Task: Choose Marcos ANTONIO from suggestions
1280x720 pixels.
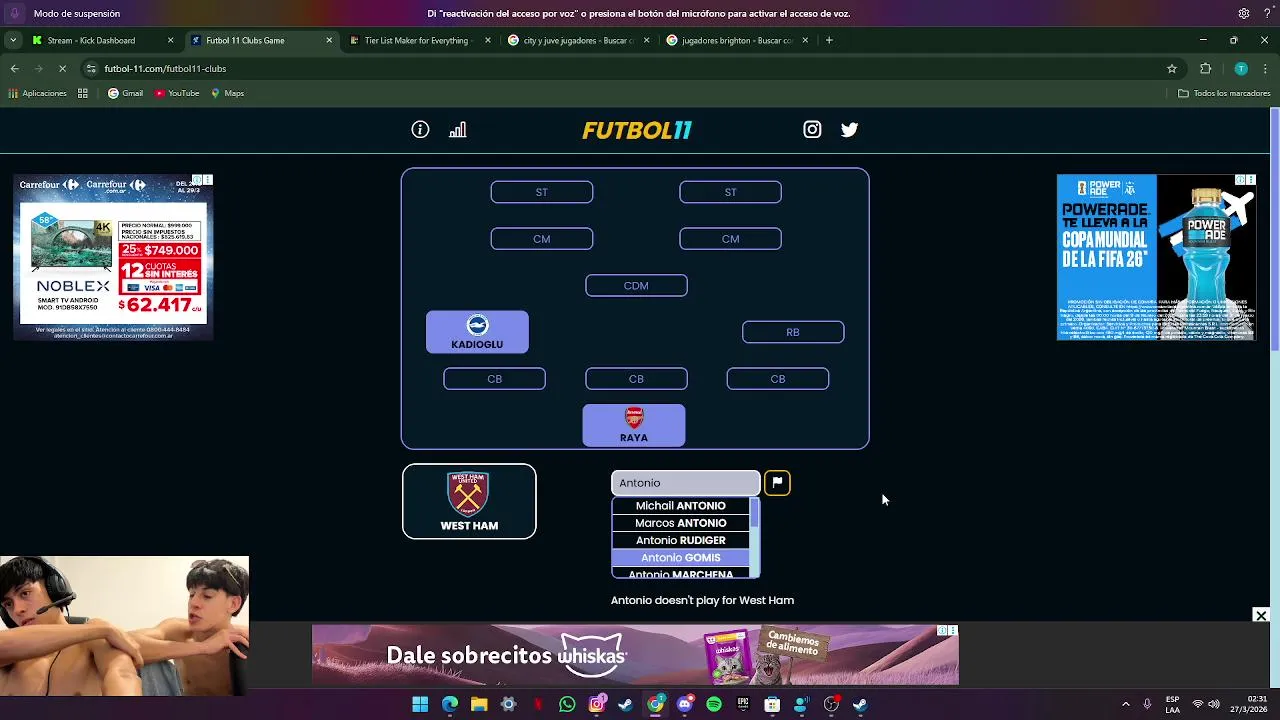Action: click(x=681, y=523)
